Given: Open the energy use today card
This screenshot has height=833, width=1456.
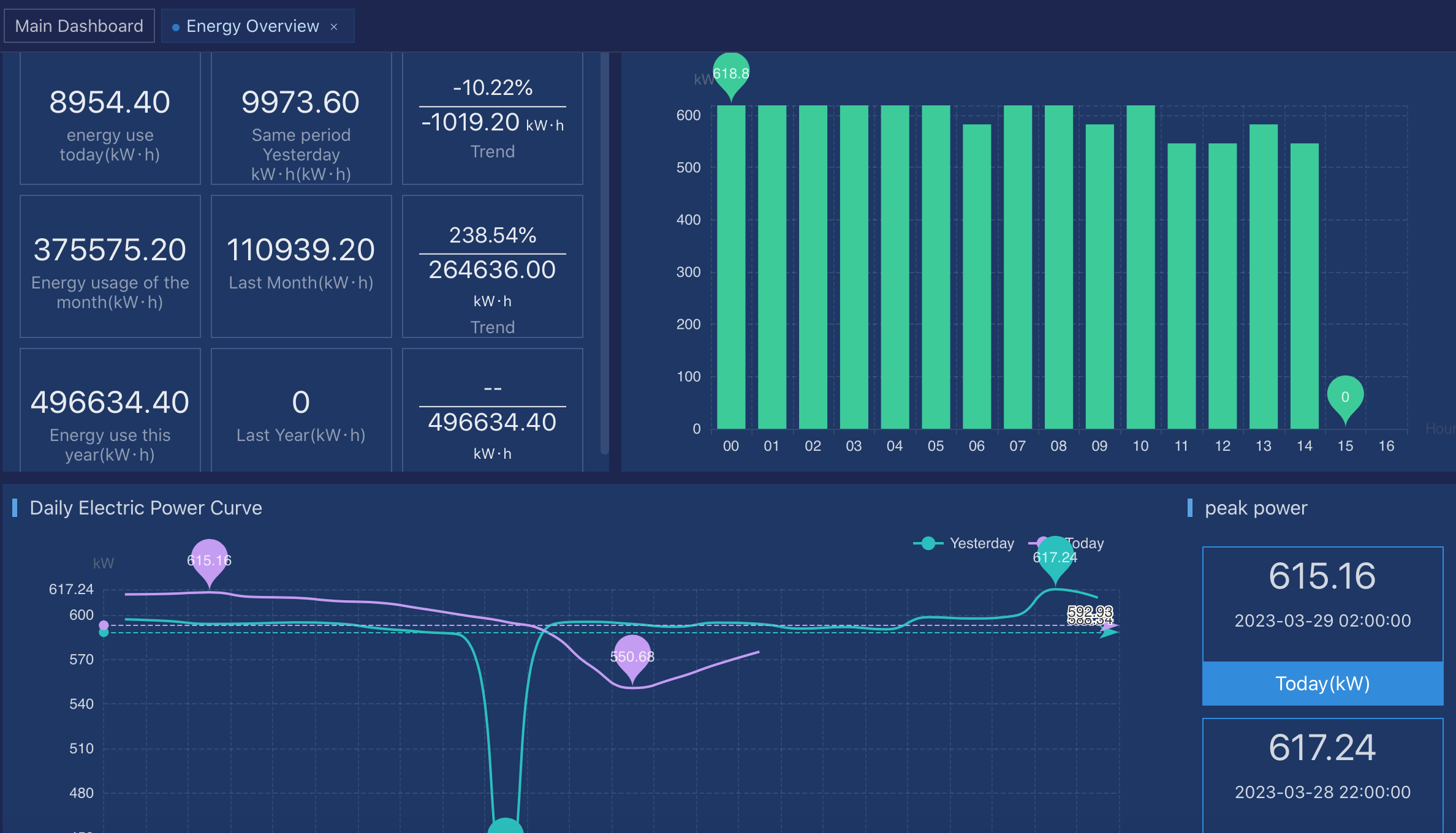Looking at the screenshot, I should pyautogui.click(x=110, y=118).
